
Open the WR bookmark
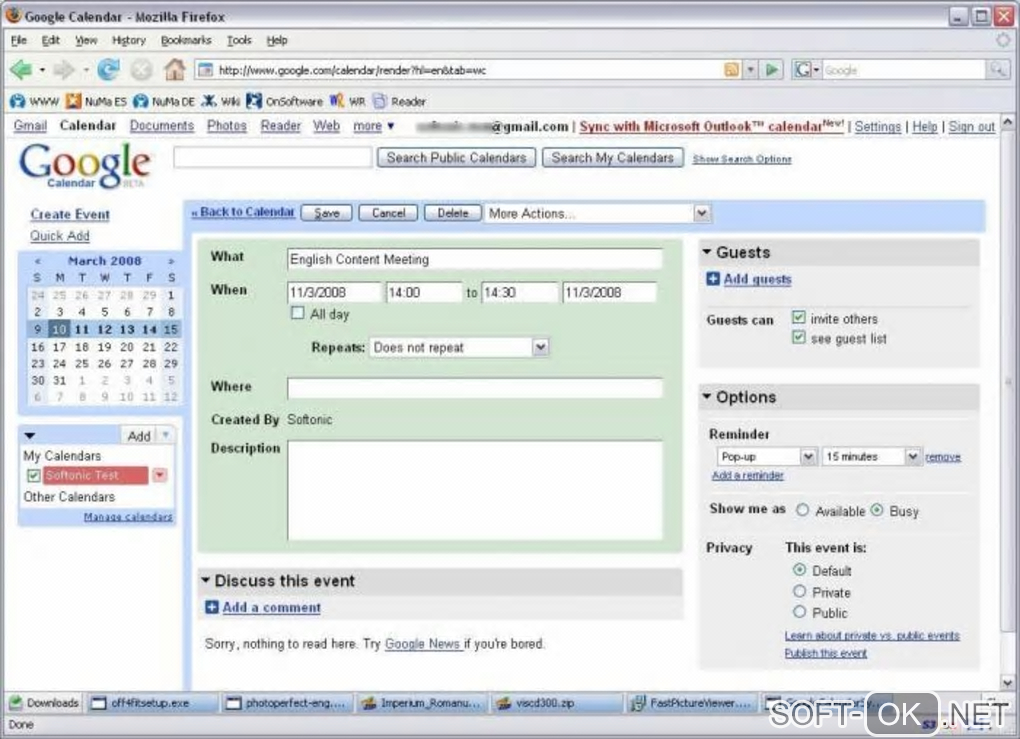(x=347, y=101)
